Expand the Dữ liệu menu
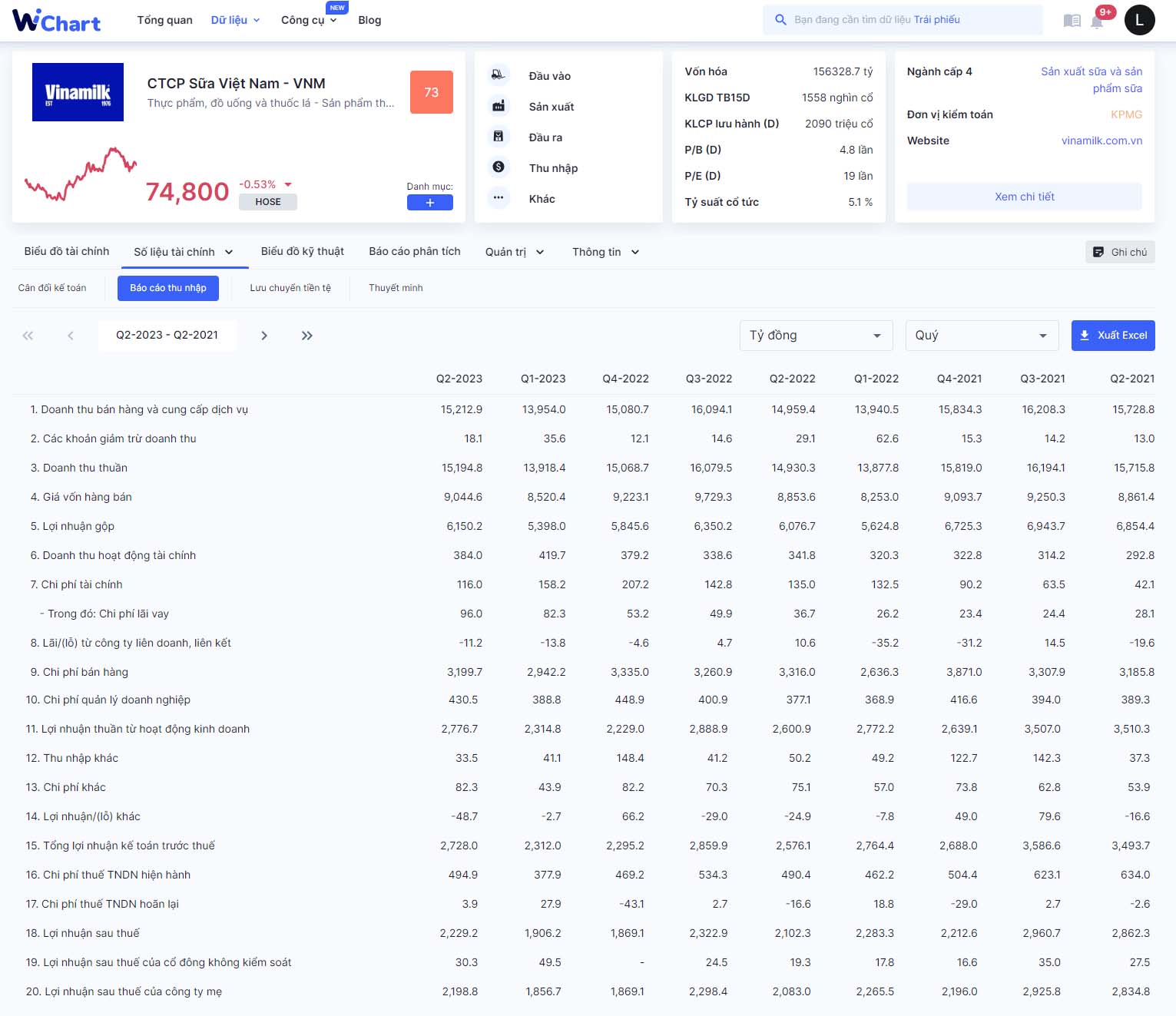The width and height of the screenshot is (1176, 1016). tap(235, 20)
